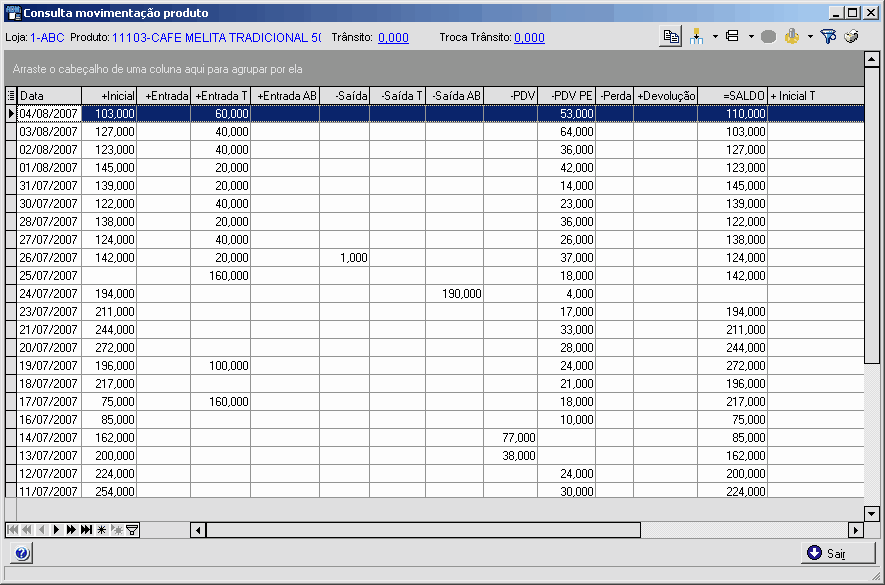Click the previous page navigator button
The image size is (885, 585).
[x=27, y=530]
